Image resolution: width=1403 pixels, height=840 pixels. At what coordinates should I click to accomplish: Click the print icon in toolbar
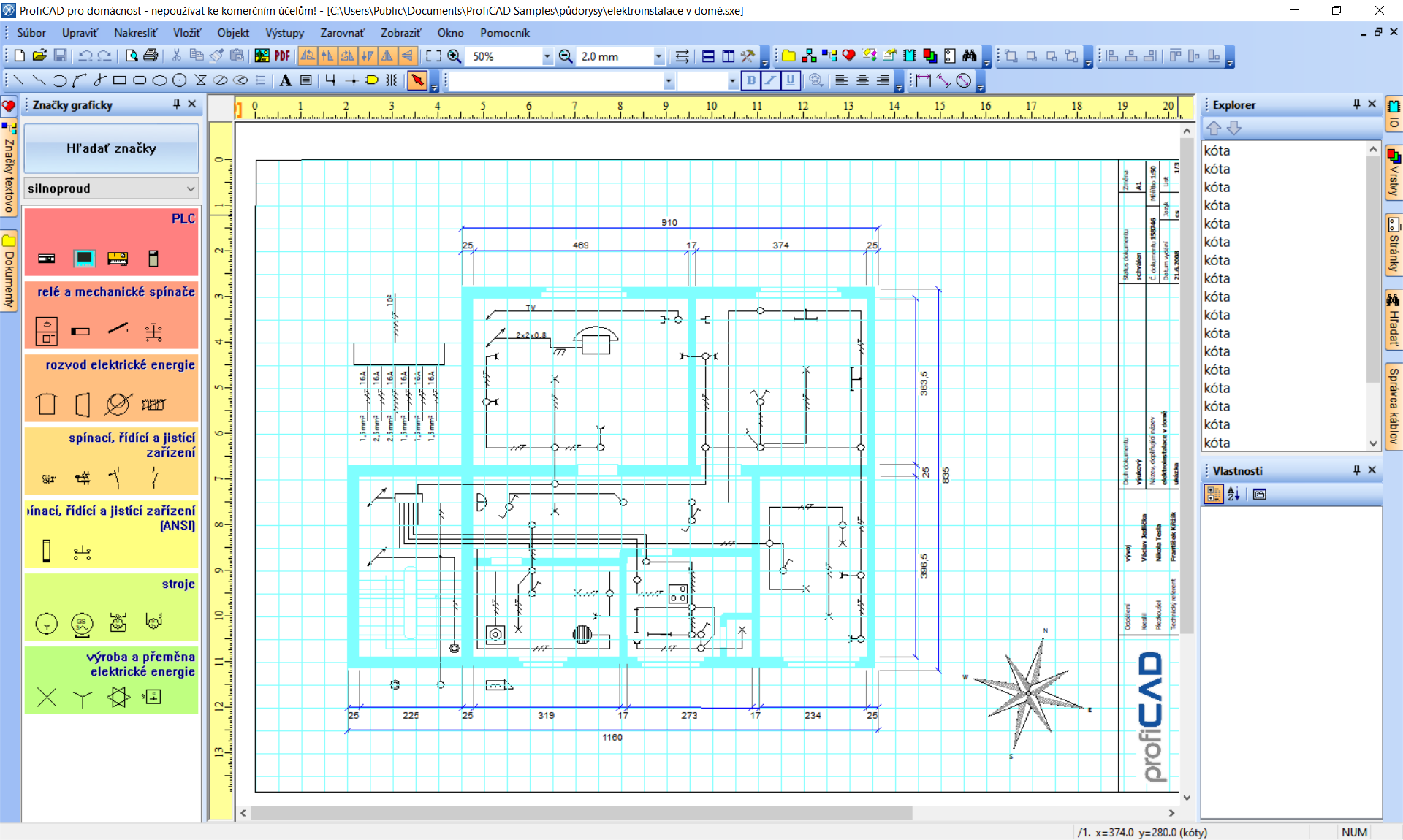click(x=151, y=56)
